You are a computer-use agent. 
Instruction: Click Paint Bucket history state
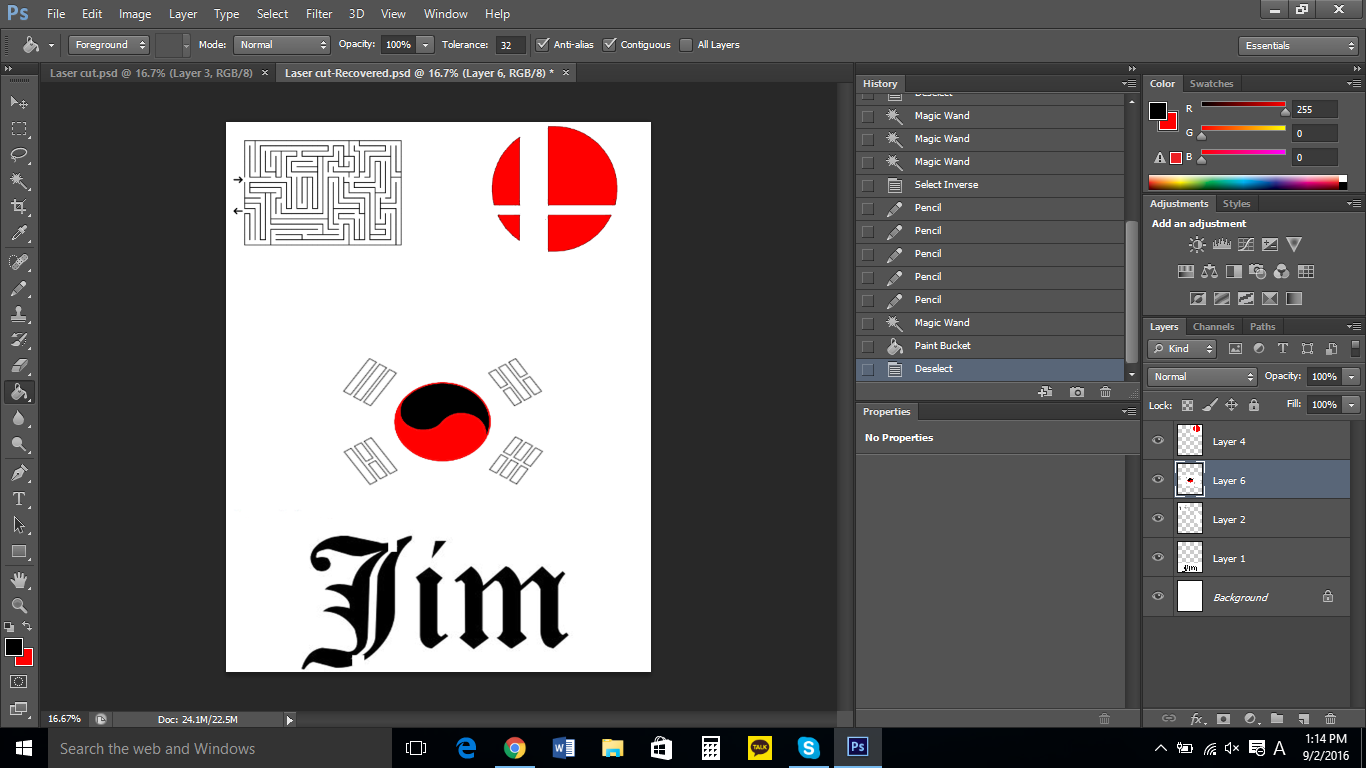(992, 345)
